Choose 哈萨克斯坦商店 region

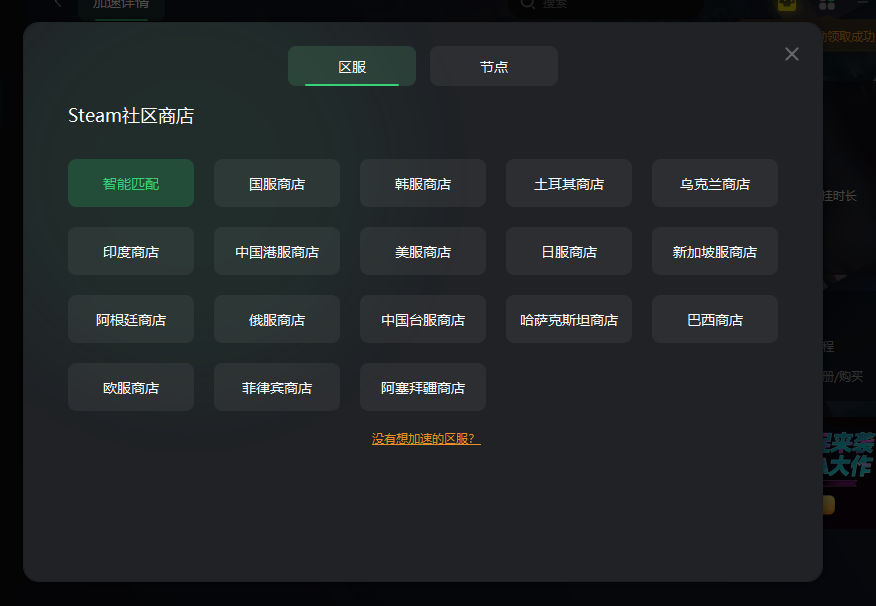click(x=569, y=319)
